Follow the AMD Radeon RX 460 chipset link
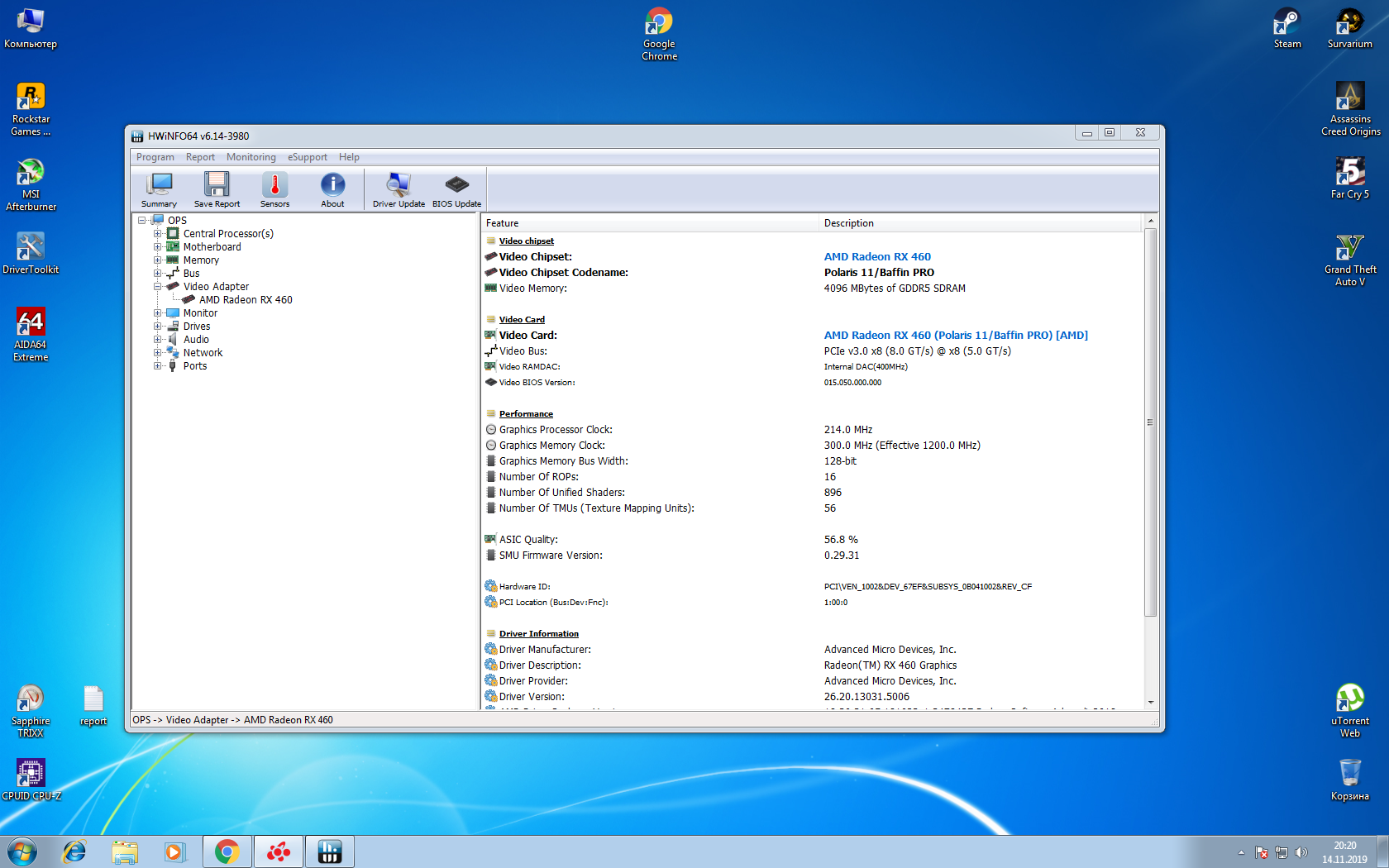 (x=877, y=257)
